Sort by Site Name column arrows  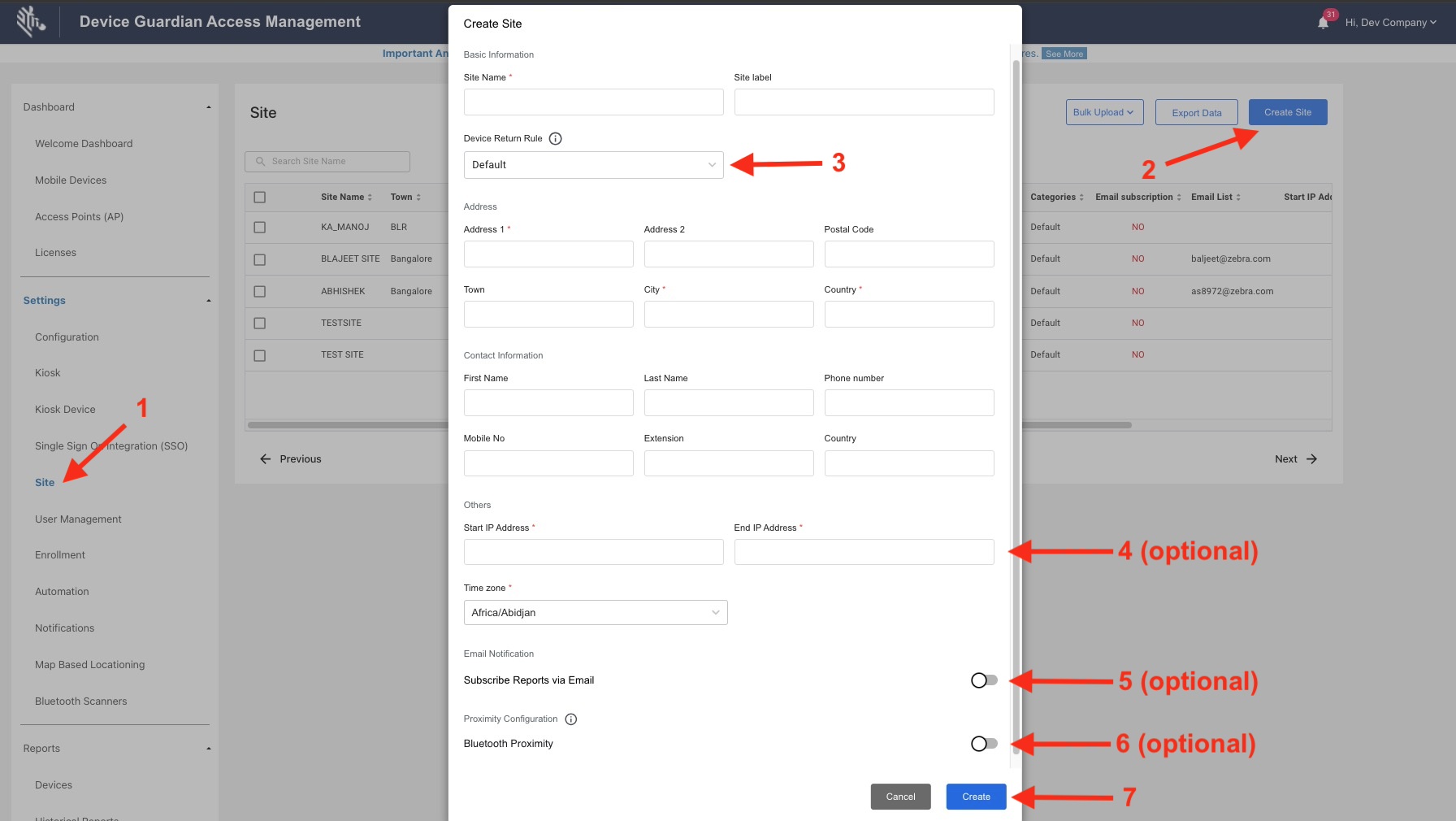coord(370,198)
